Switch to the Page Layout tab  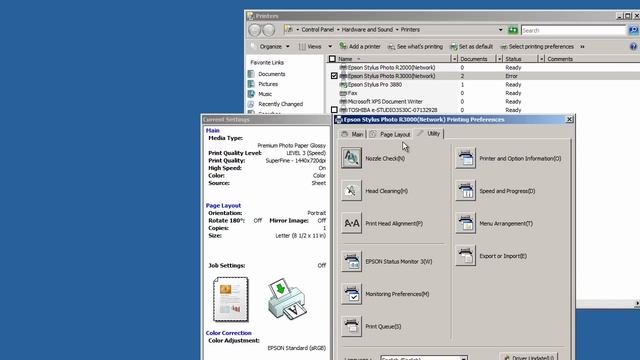[x=390, y=134]
